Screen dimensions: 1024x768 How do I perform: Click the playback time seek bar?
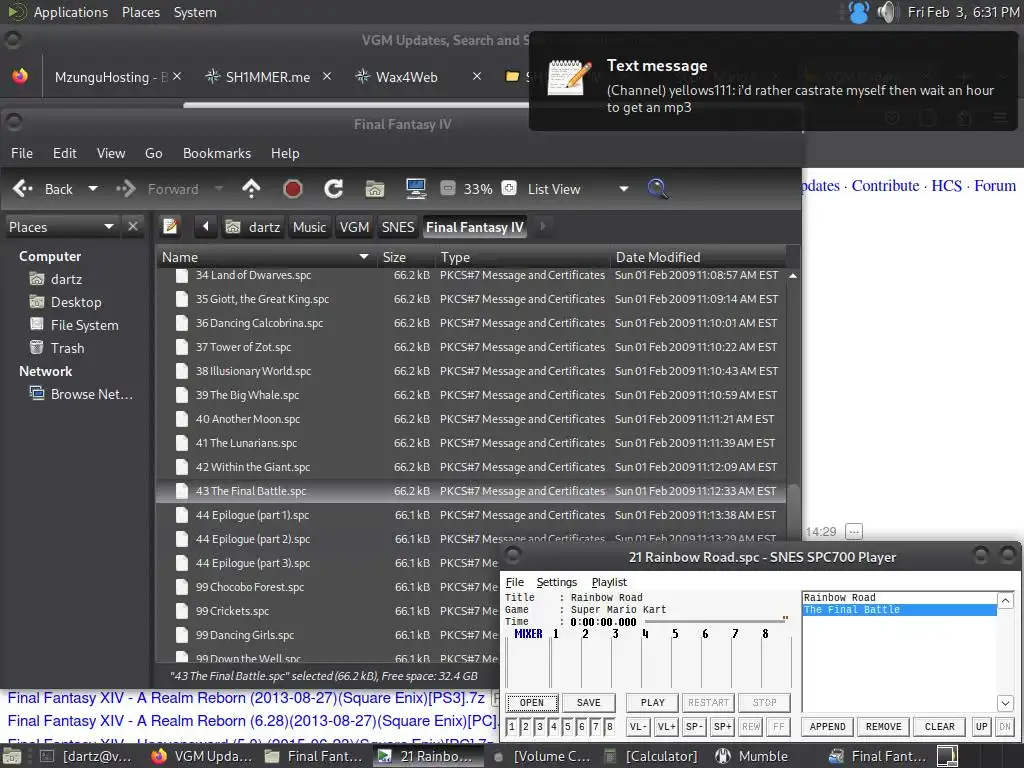716,622
